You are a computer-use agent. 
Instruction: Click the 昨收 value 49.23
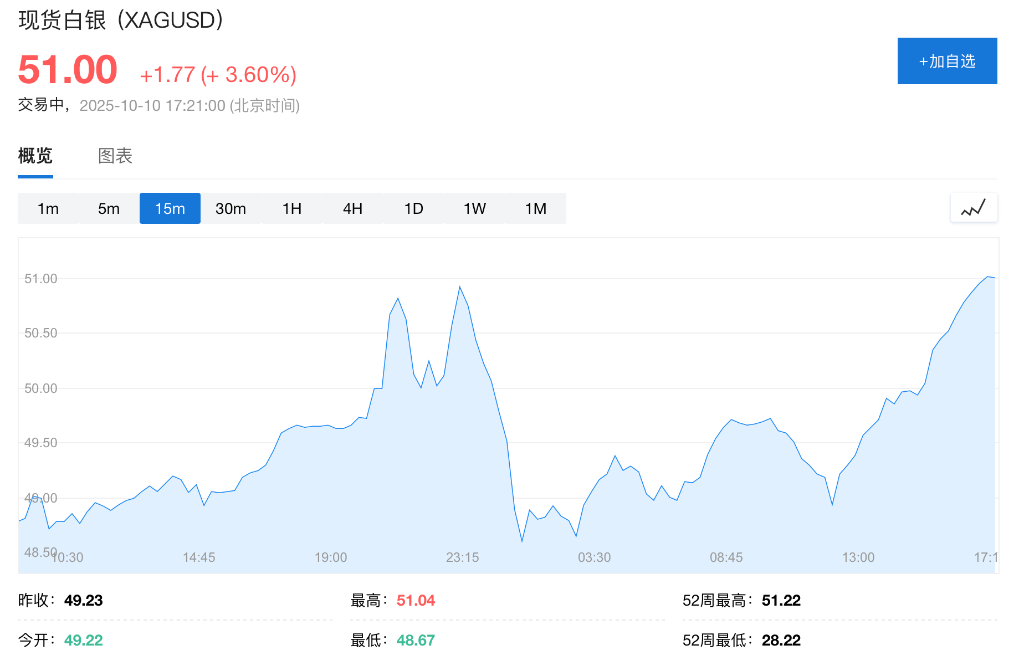pos(84,601)
